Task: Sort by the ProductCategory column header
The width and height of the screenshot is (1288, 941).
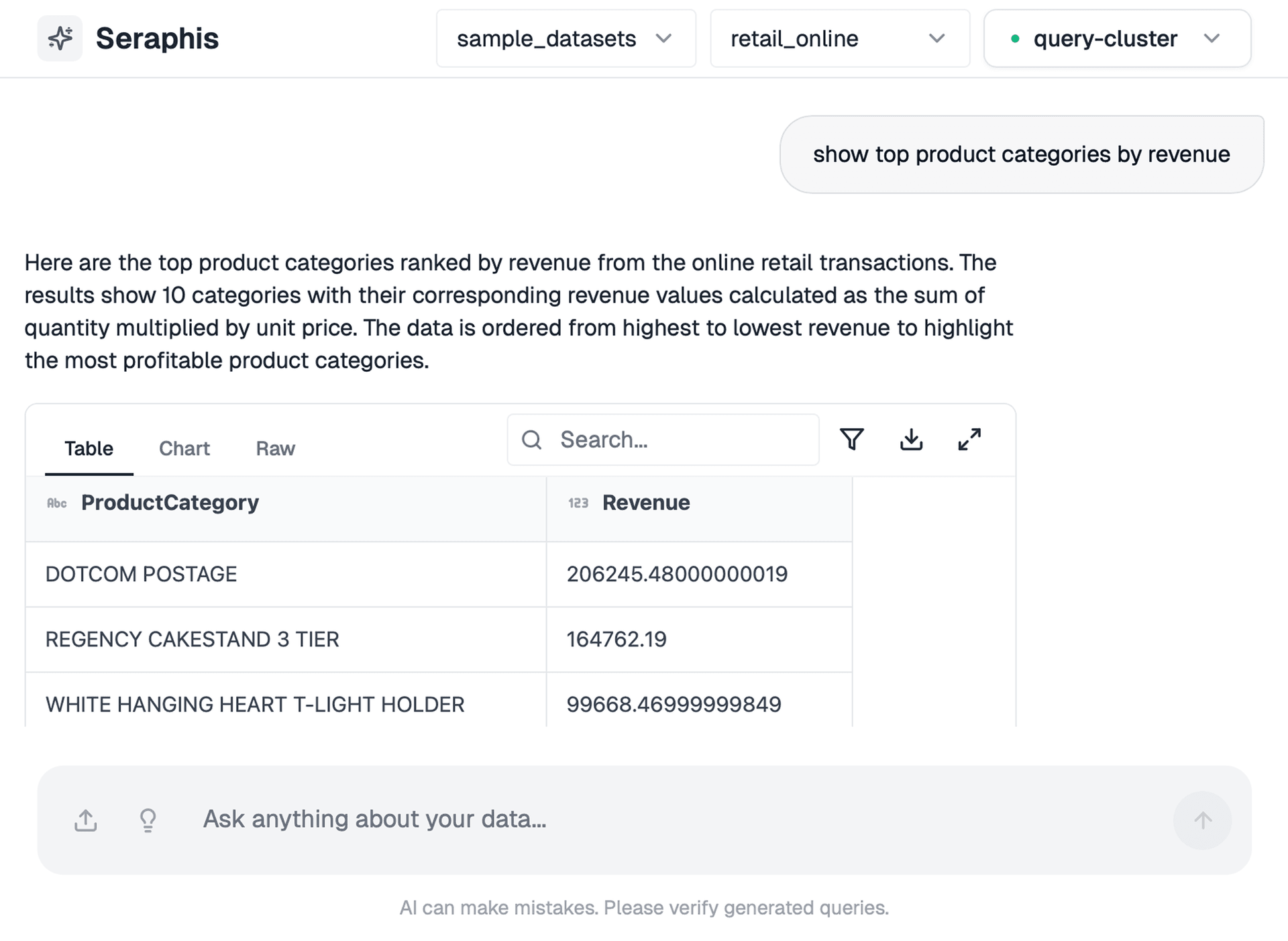Action: [x=170, y=503]
